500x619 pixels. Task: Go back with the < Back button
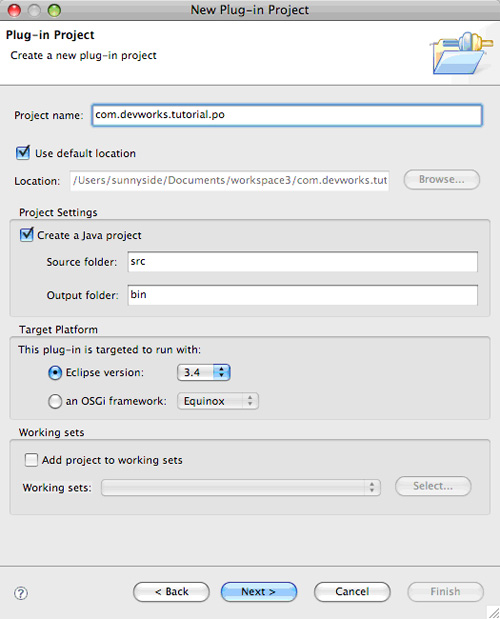[171, 592]
